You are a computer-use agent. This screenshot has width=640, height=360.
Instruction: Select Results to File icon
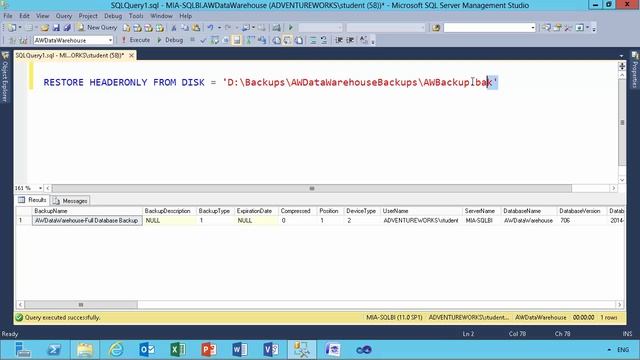(x=299, y=40)
